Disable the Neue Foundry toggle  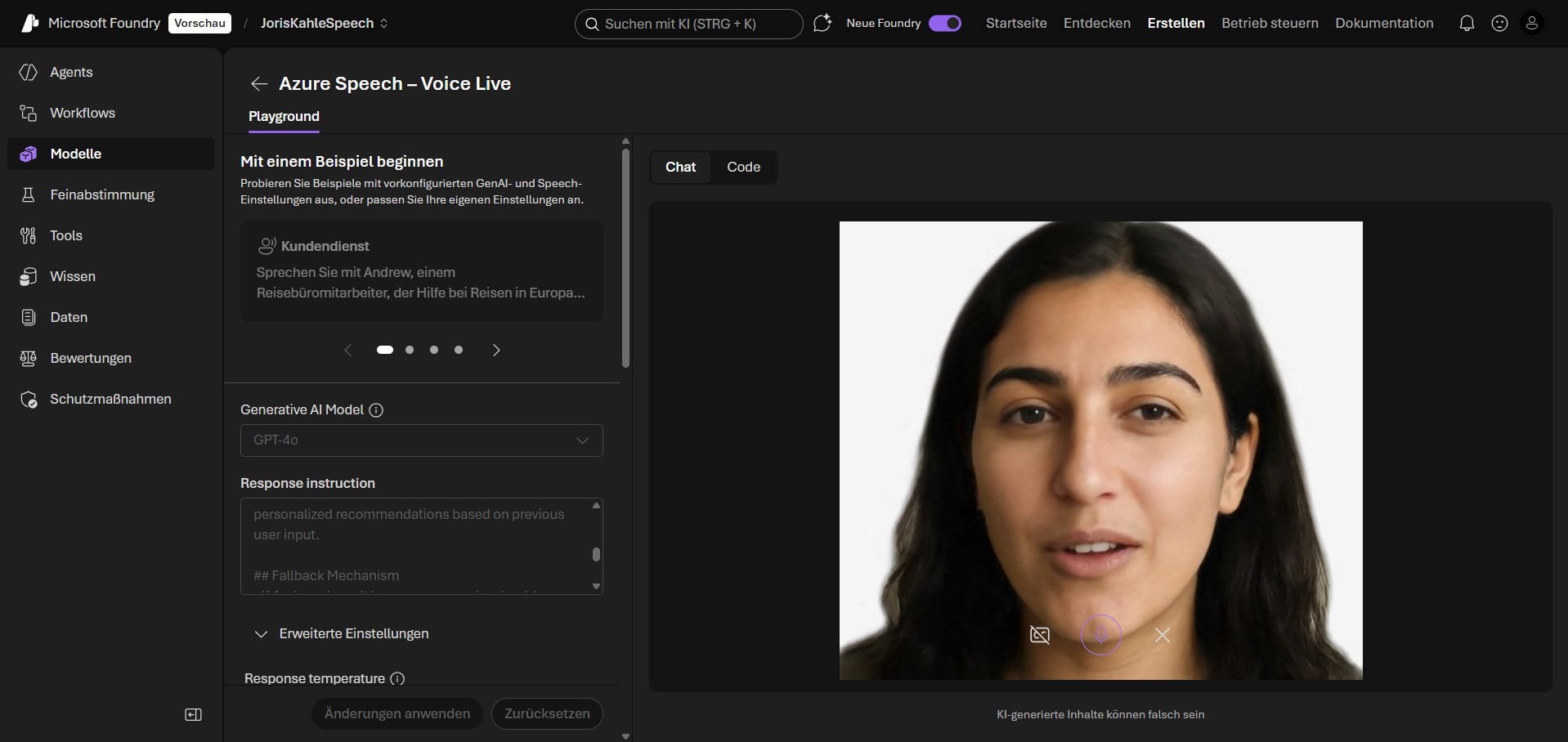tap(945, 23)
